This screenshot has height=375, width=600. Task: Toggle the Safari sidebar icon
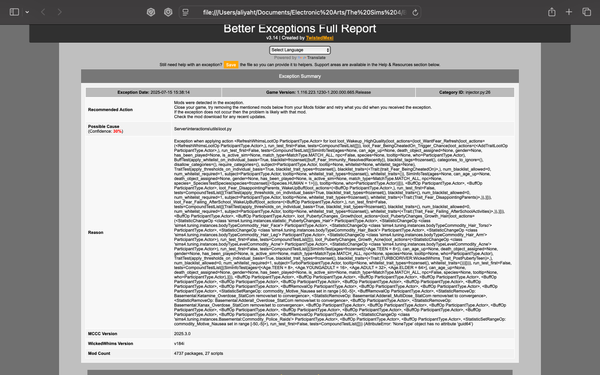pos(14,12)
